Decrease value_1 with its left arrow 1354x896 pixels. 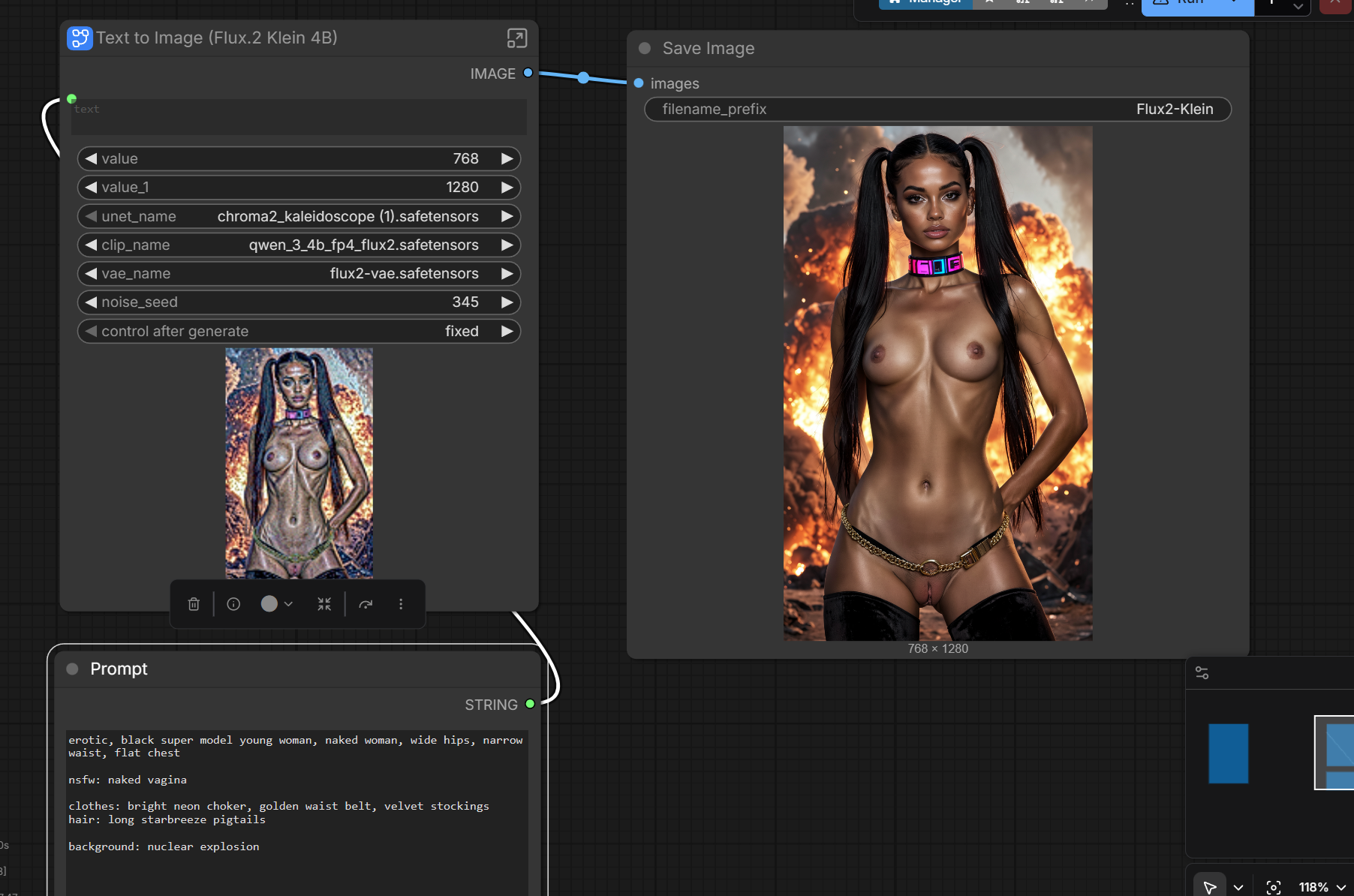click(91, 187)
